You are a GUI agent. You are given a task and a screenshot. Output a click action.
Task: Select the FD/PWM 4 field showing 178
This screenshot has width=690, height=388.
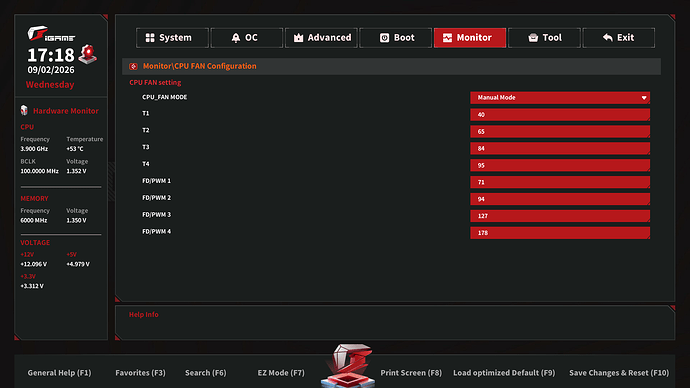coord(560,233)
